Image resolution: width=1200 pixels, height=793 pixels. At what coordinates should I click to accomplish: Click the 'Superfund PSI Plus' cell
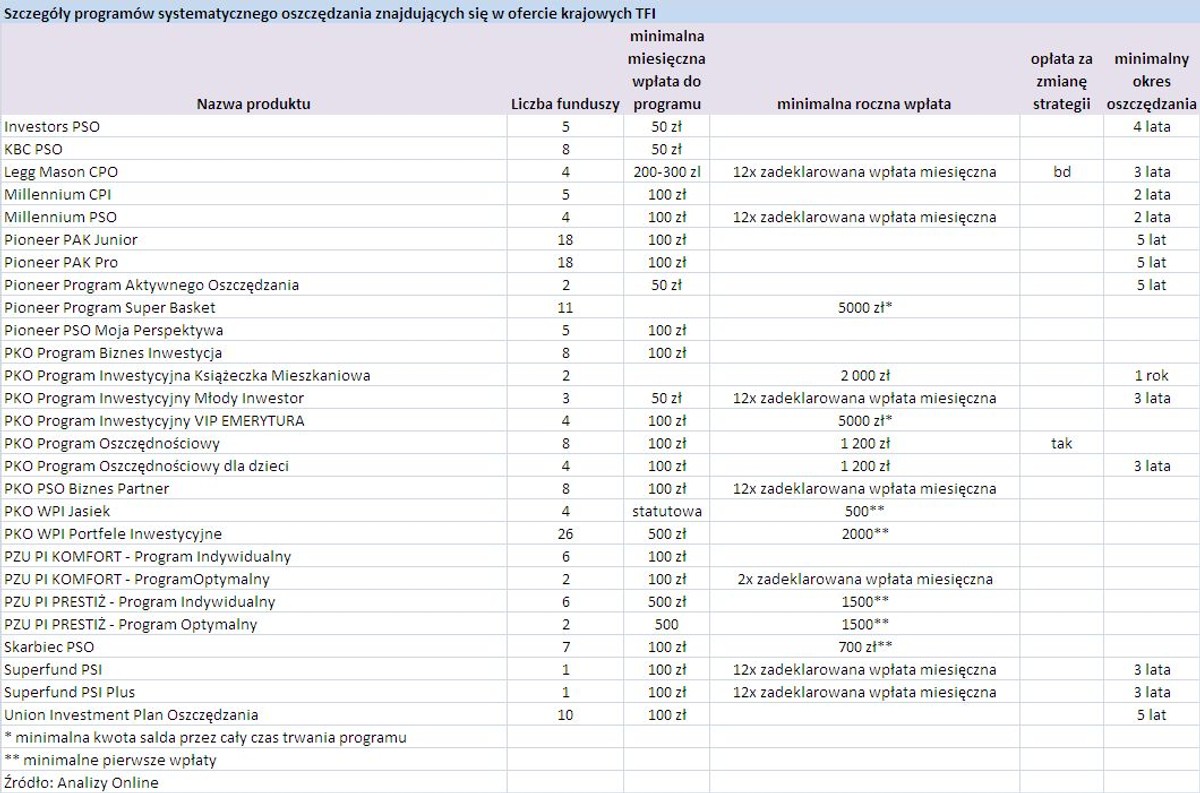pos(70,692)
